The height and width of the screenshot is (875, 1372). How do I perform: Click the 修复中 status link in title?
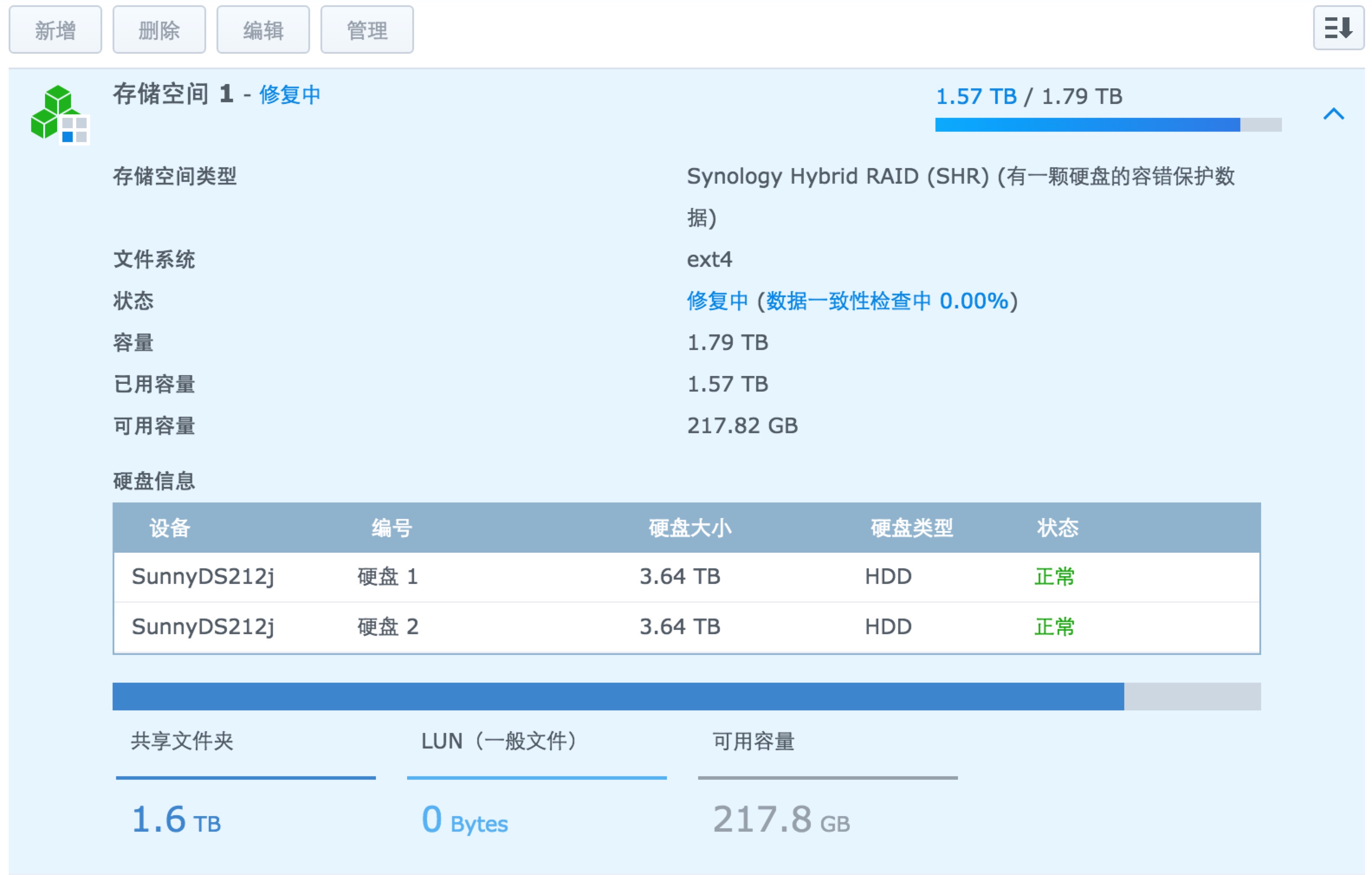click(290, 94)
